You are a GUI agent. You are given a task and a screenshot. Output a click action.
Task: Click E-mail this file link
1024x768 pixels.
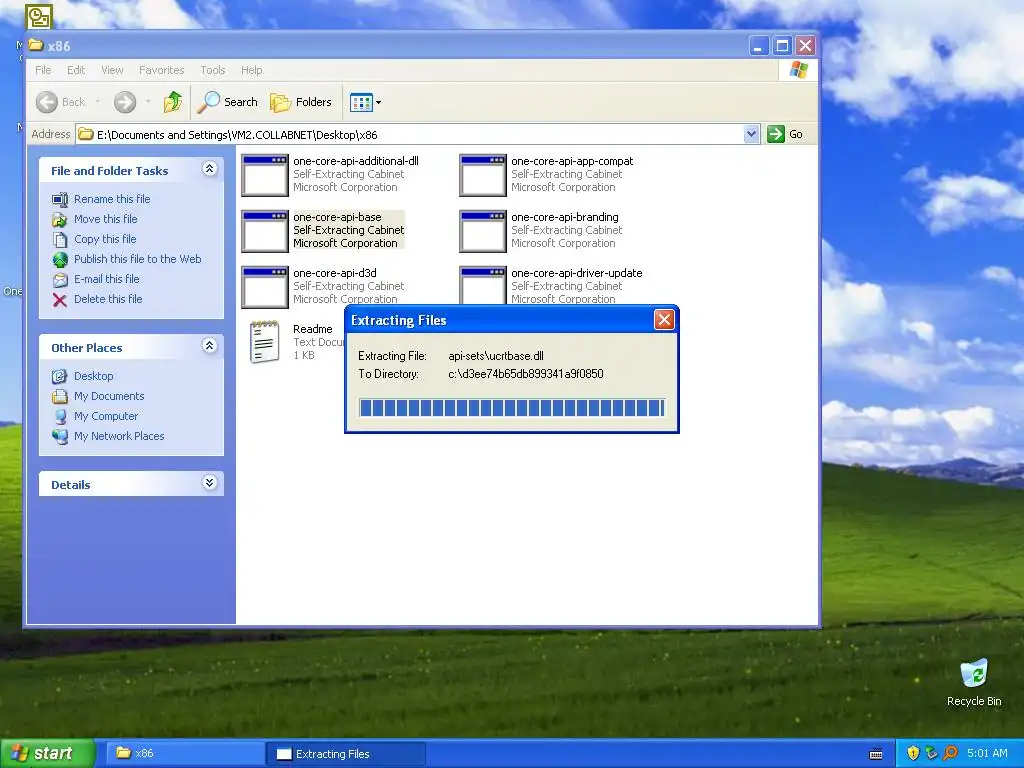pyautogui.click(x=106, y=279)
